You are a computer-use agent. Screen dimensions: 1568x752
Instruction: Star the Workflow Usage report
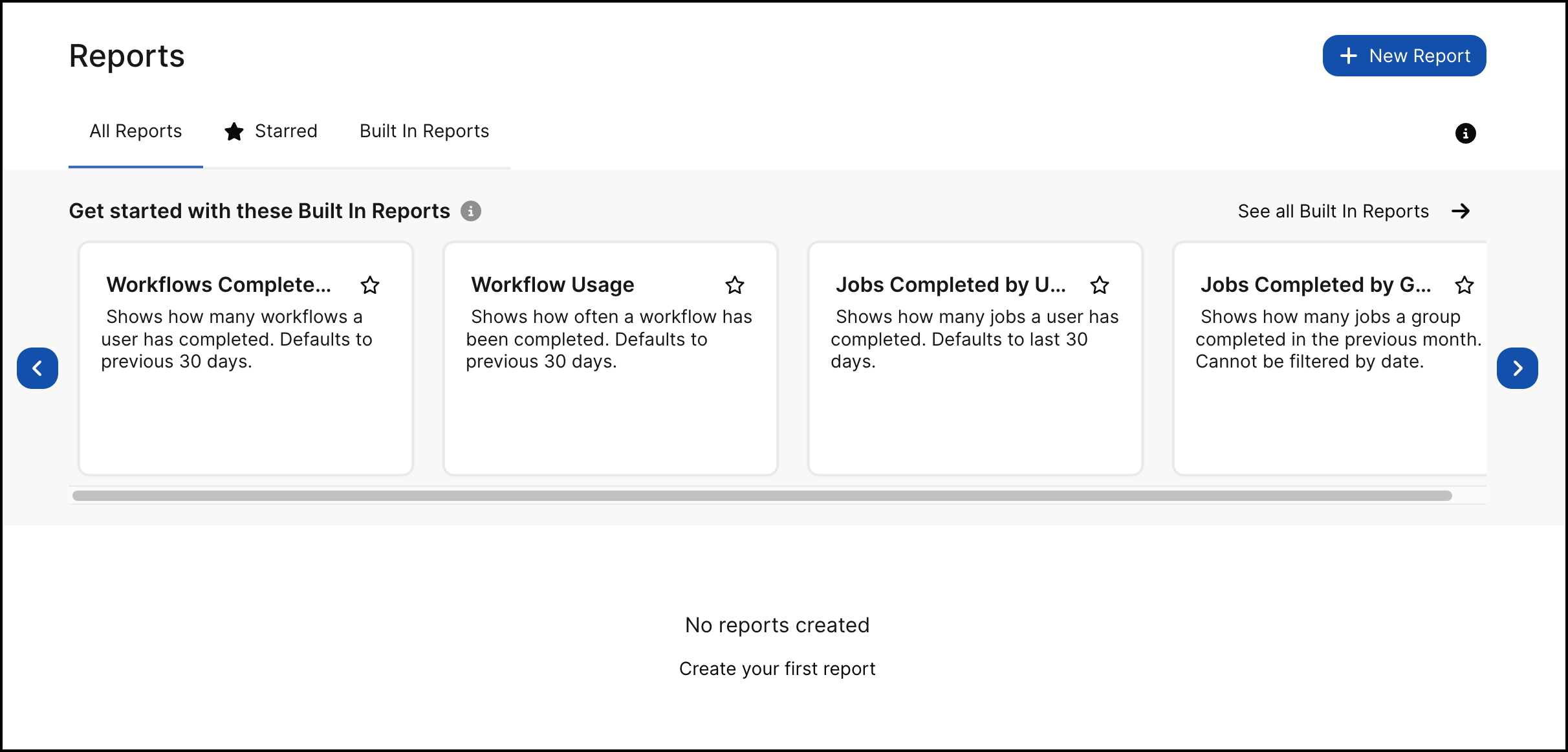click(735, 285)
